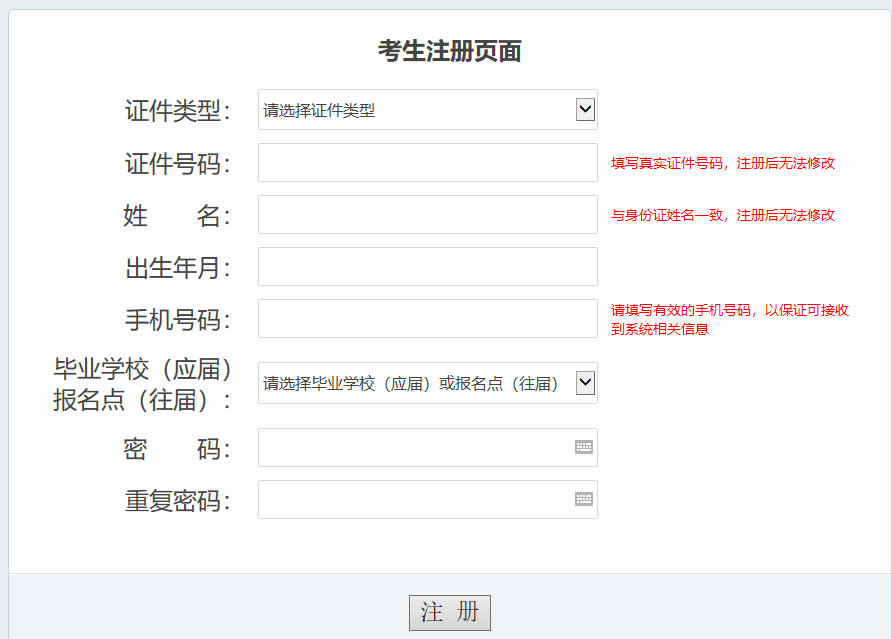The image size is (892, 639).
Task: Click the 手机号码 input box
Action: [x=427, y=319]
